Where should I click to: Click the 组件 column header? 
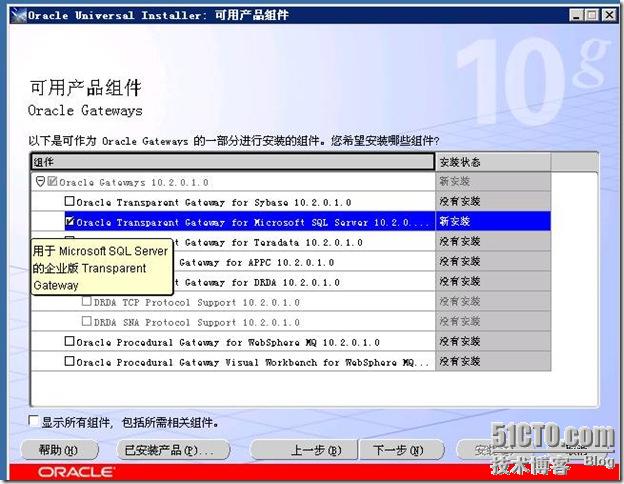232,162
